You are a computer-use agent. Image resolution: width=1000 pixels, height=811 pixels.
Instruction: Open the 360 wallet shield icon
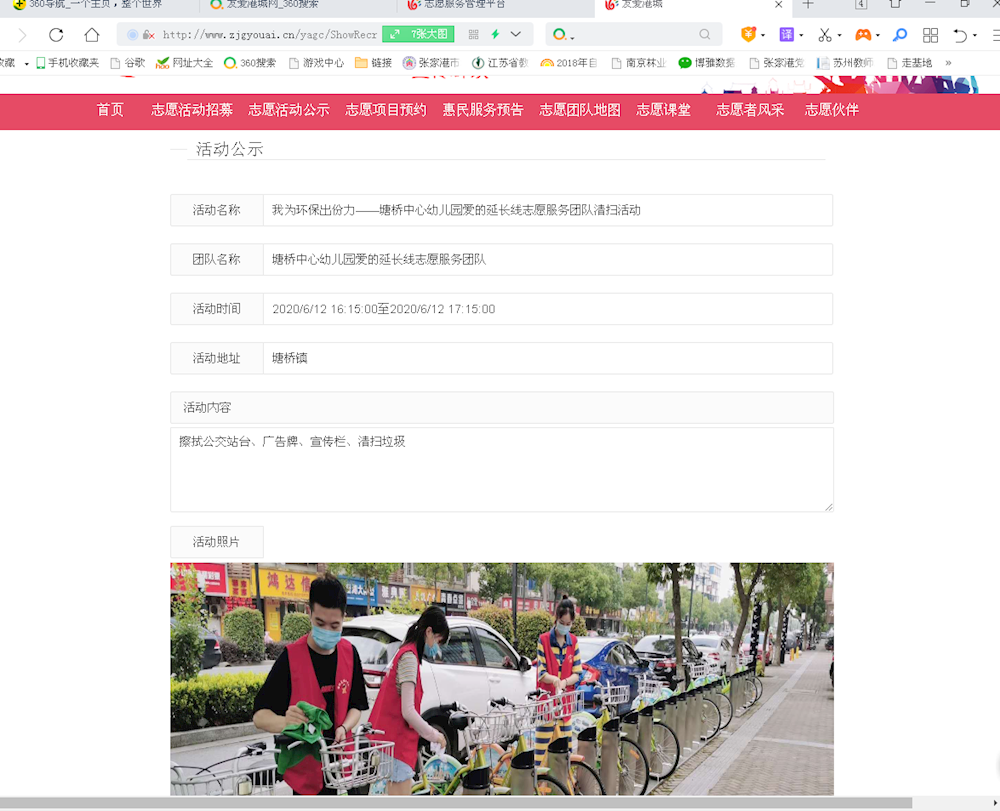(746, 34)
